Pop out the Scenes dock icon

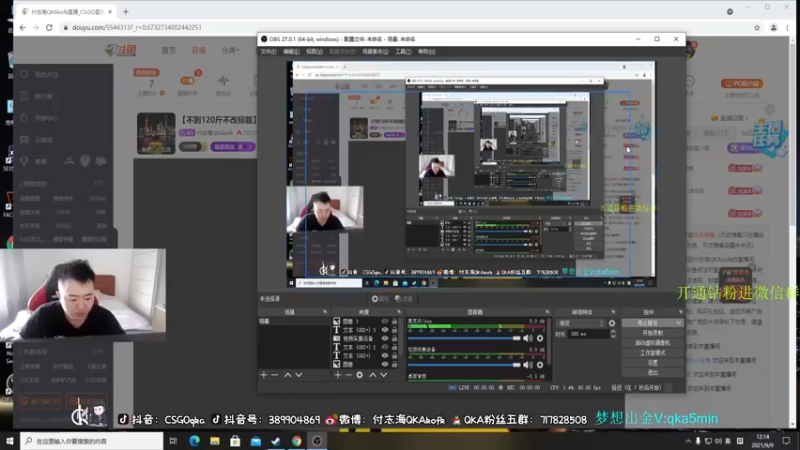click(x=325, y=312)
